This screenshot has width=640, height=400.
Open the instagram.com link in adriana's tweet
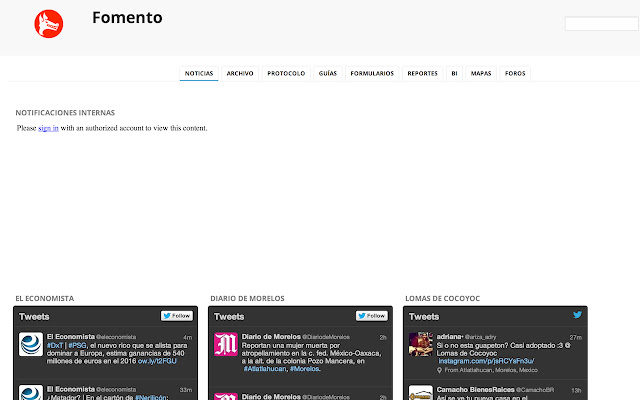[486, 361]
